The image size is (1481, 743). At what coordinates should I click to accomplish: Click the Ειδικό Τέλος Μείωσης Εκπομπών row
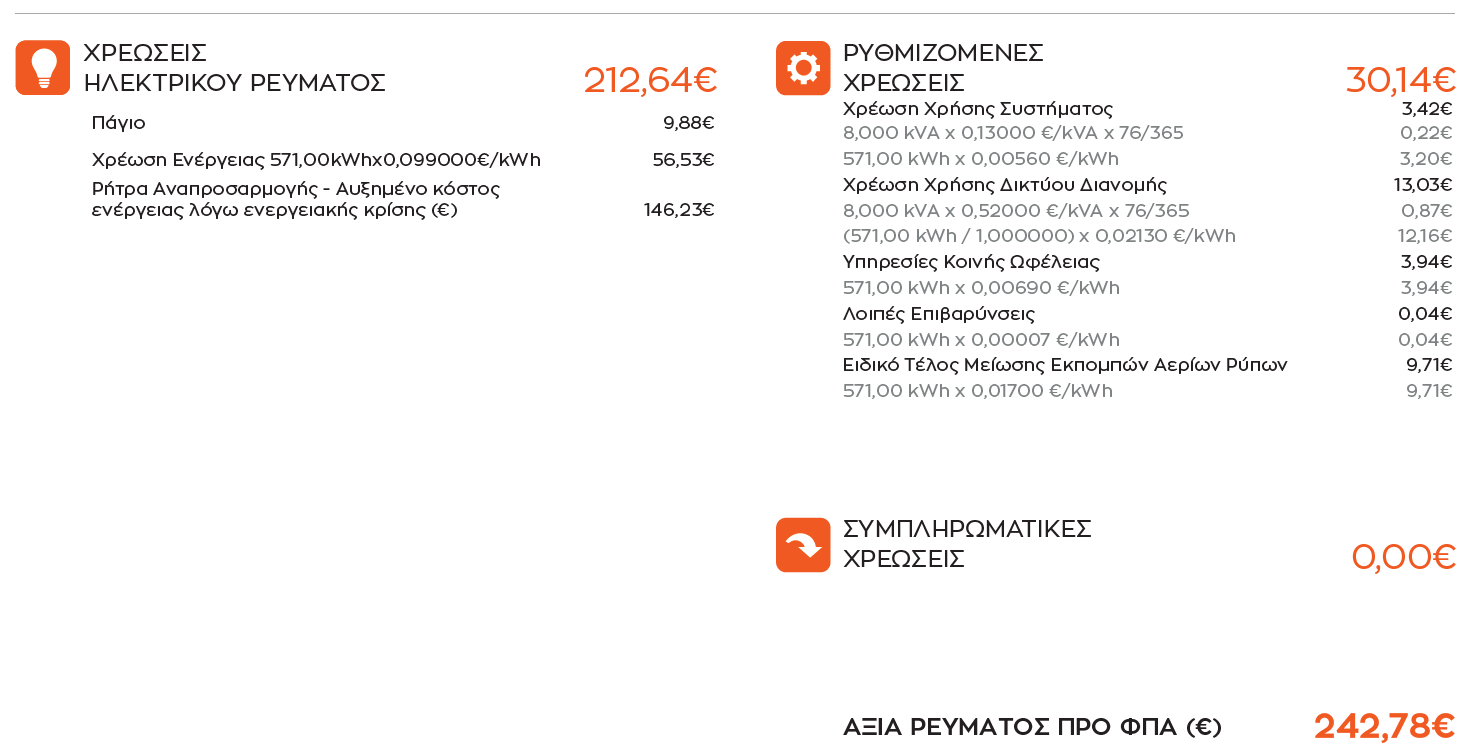(x=1148, y=365)
